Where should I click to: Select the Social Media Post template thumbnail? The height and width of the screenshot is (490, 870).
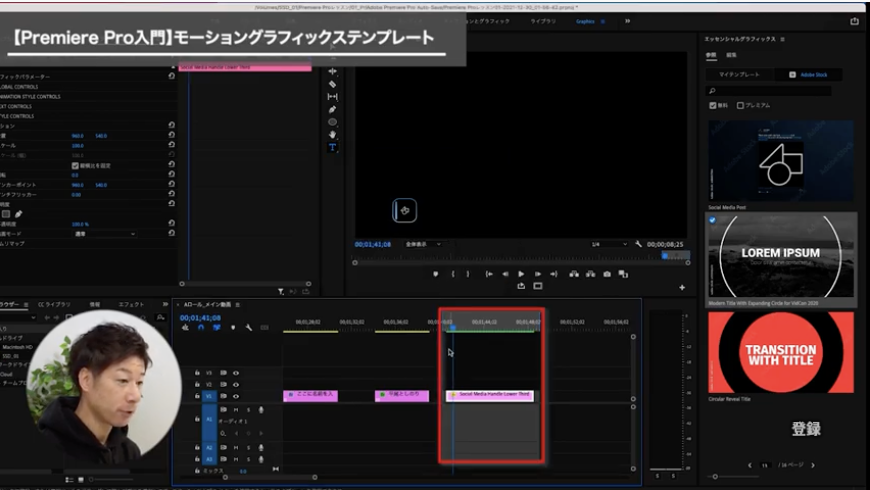tap(781, 160)
